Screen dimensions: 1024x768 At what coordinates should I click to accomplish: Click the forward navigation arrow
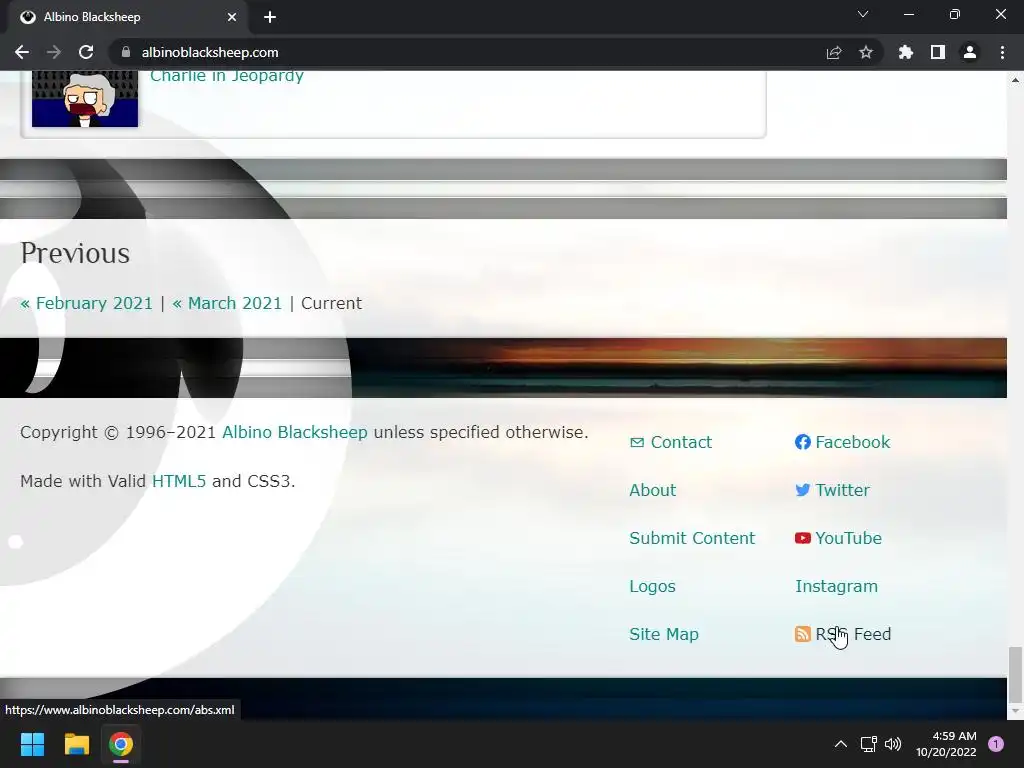click(x=54, y=52)
